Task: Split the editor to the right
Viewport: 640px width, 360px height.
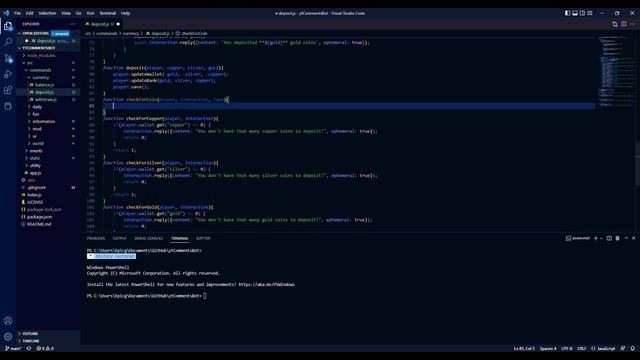Action: 624,24
